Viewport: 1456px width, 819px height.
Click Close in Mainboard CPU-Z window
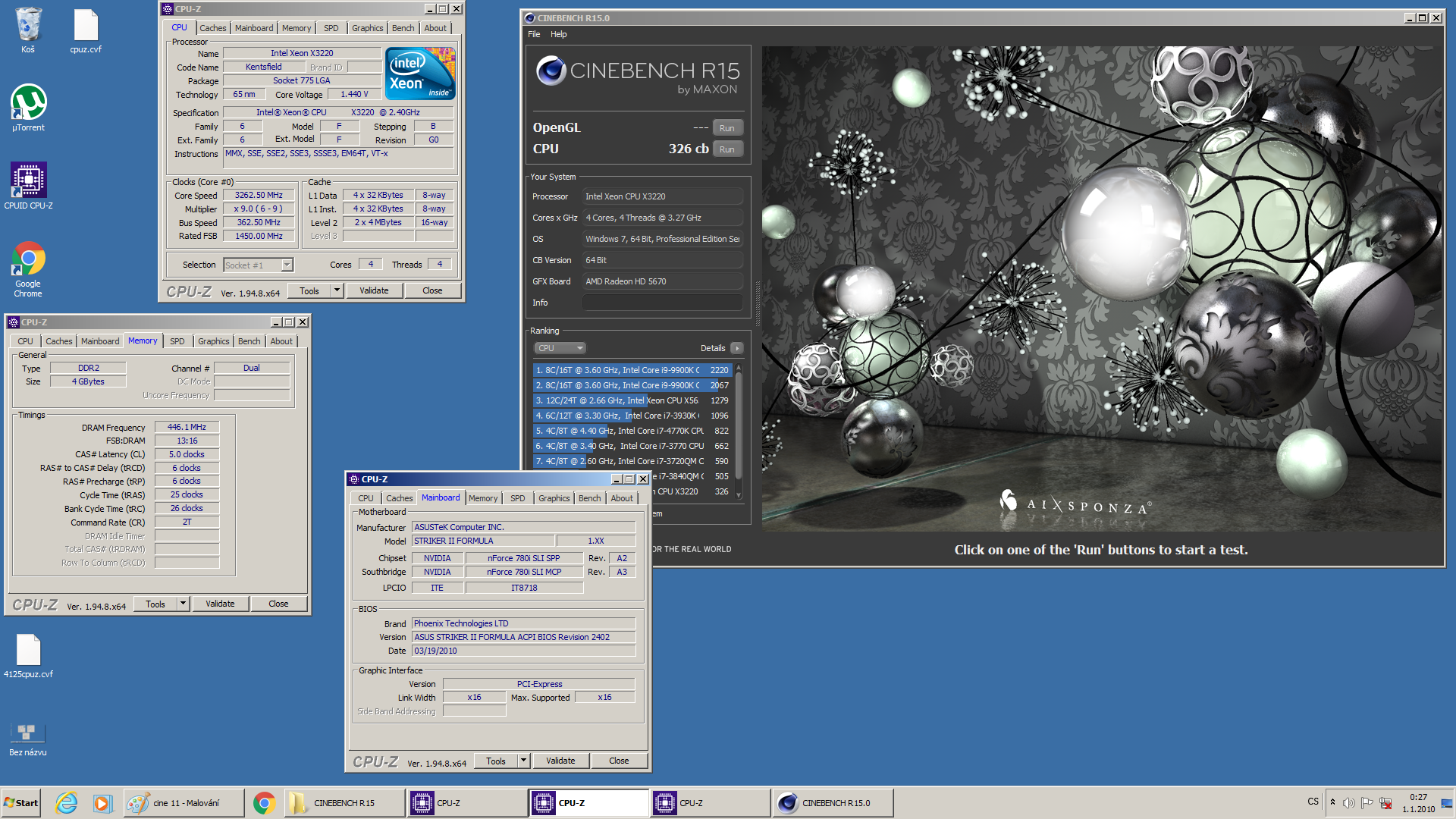[619, 761]
